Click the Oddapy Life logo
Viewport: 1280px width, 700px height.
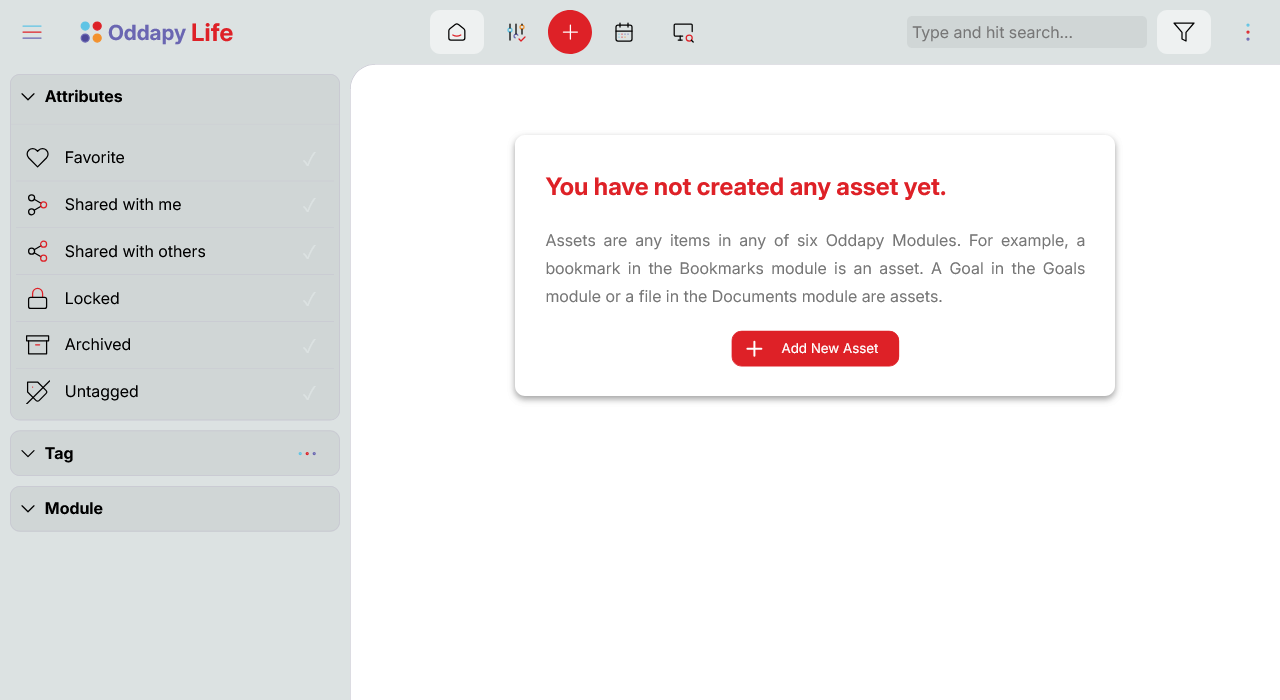coord(157,33)
